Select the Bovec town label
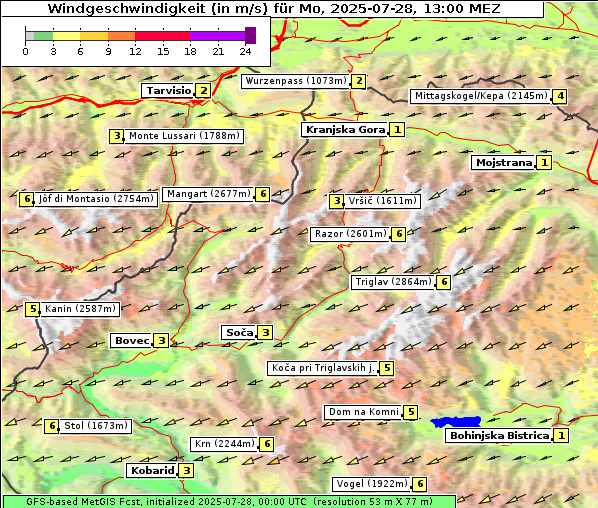Image resolution: width=598 pixels, height=508 pixels. 132,341
